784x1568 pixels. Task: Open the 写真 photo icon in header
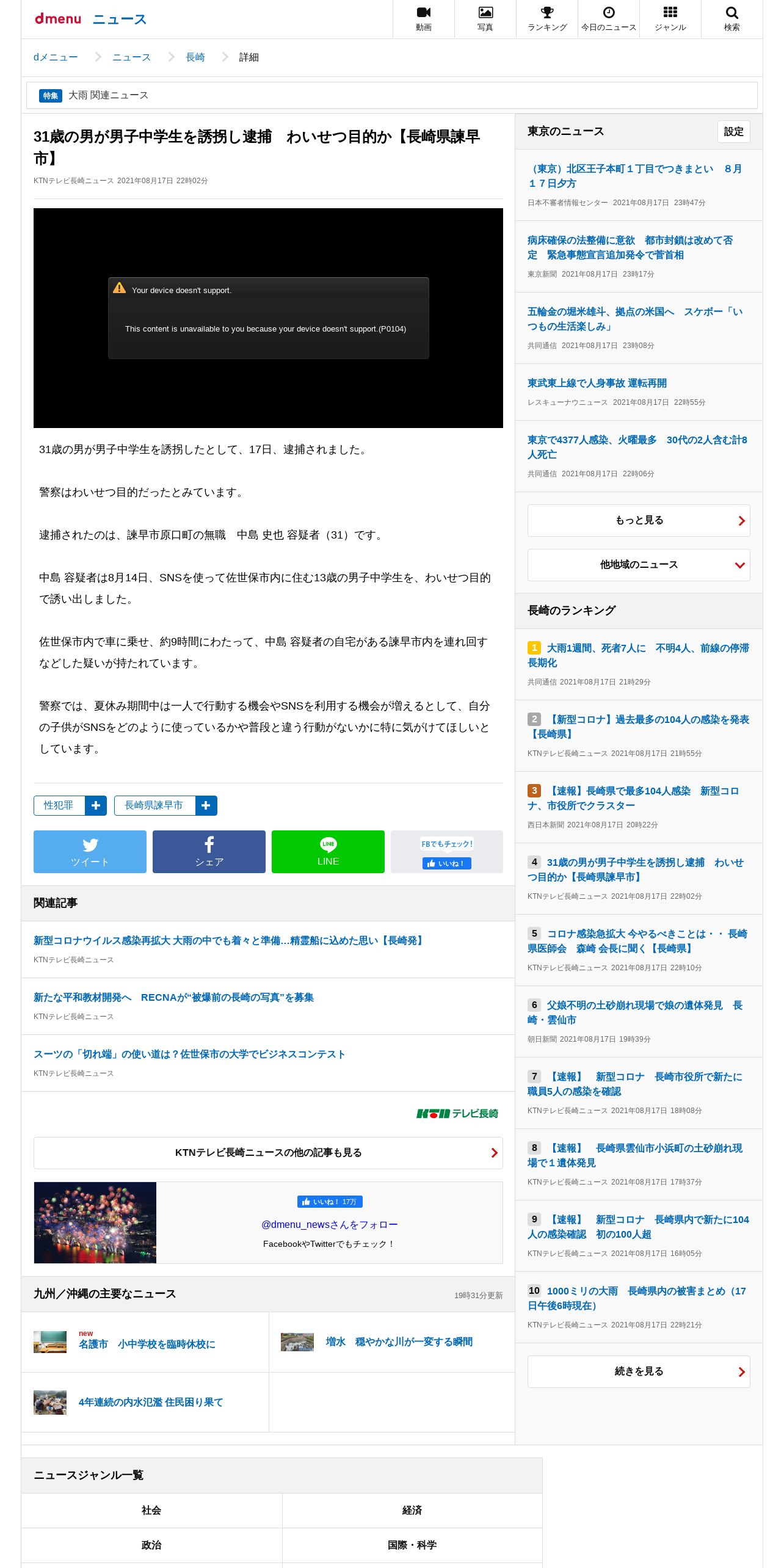(x=485, y=19)
